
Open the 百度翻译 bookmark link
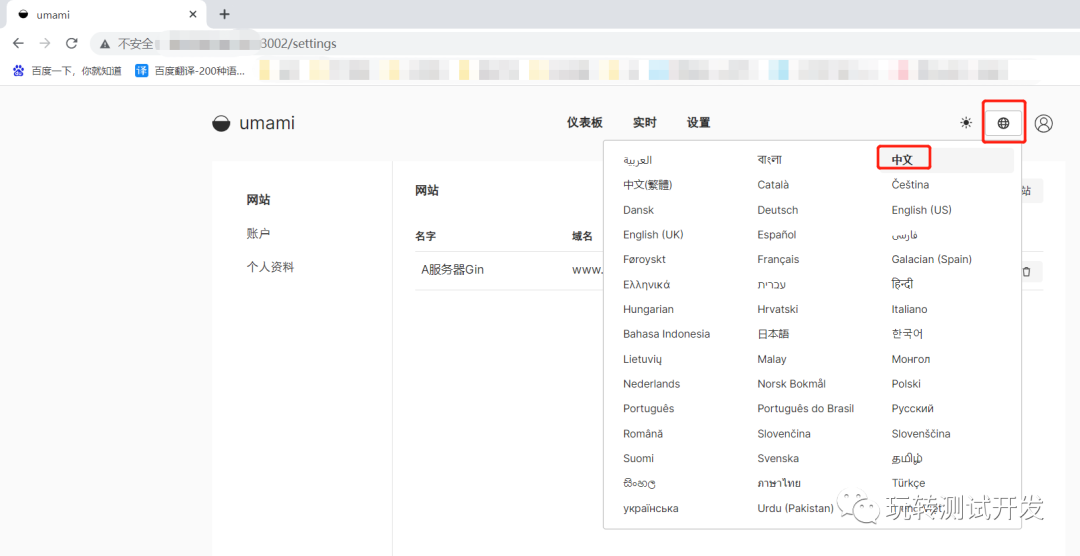coord(191,71)
